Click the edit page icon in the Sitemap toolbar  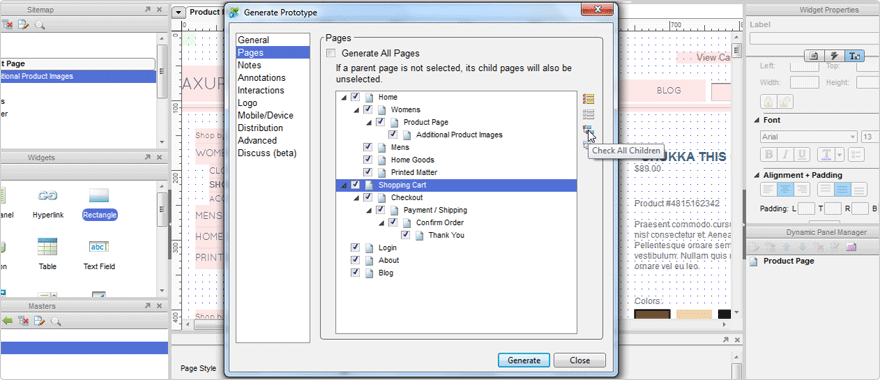(23, 25)
